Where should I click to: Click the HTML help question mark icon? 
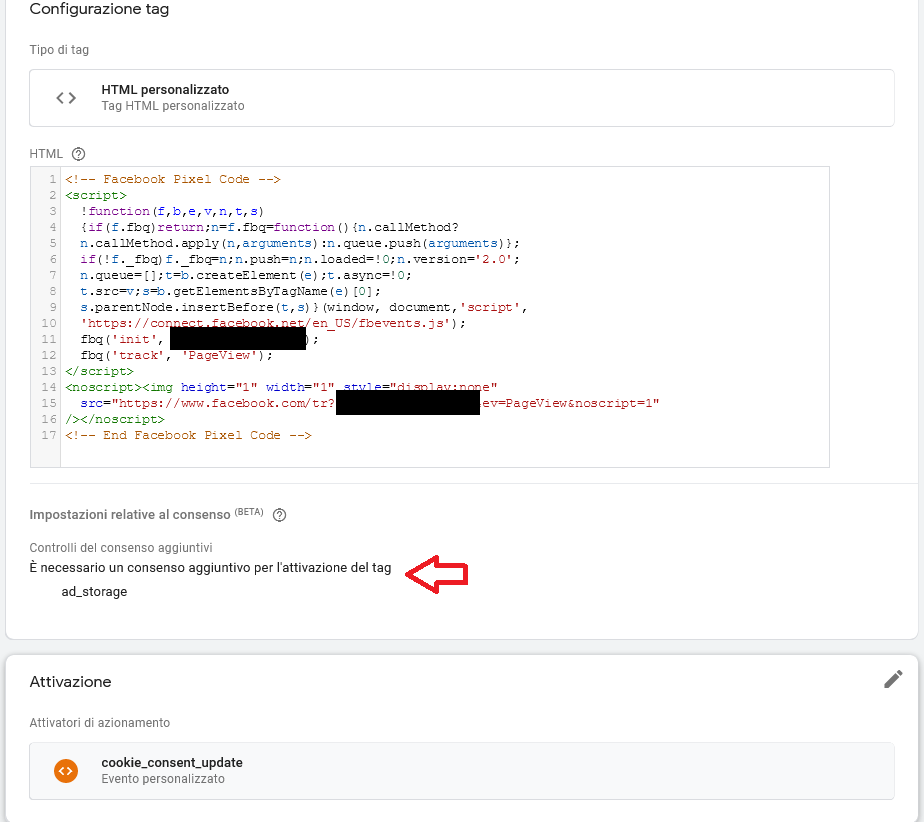click(78, 154)
